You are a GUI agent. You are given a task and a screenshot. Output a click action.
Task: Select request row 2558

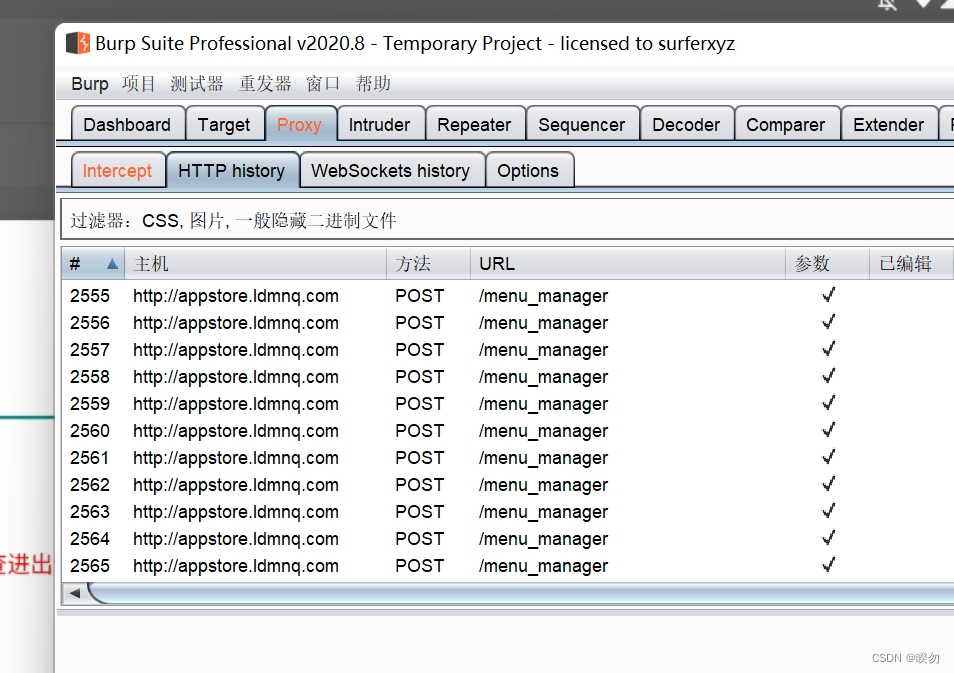click(507, 377)
